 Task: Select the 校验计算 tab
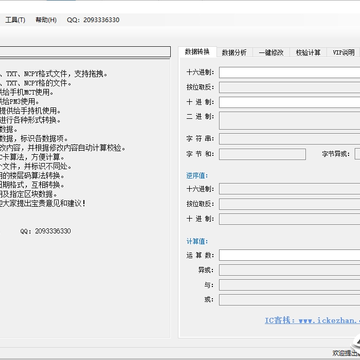[308, 52]
